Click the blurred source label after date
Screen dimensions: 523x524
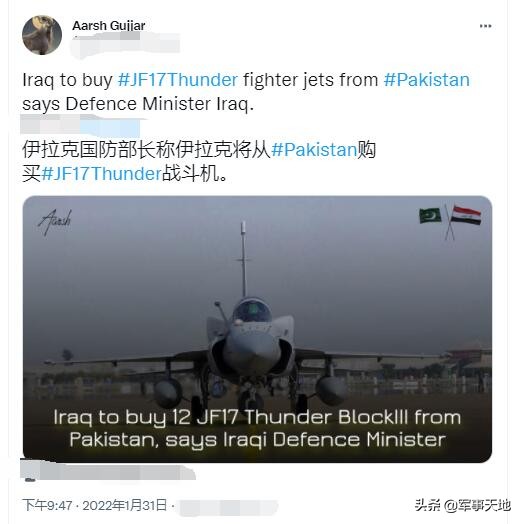coord(228,507)
